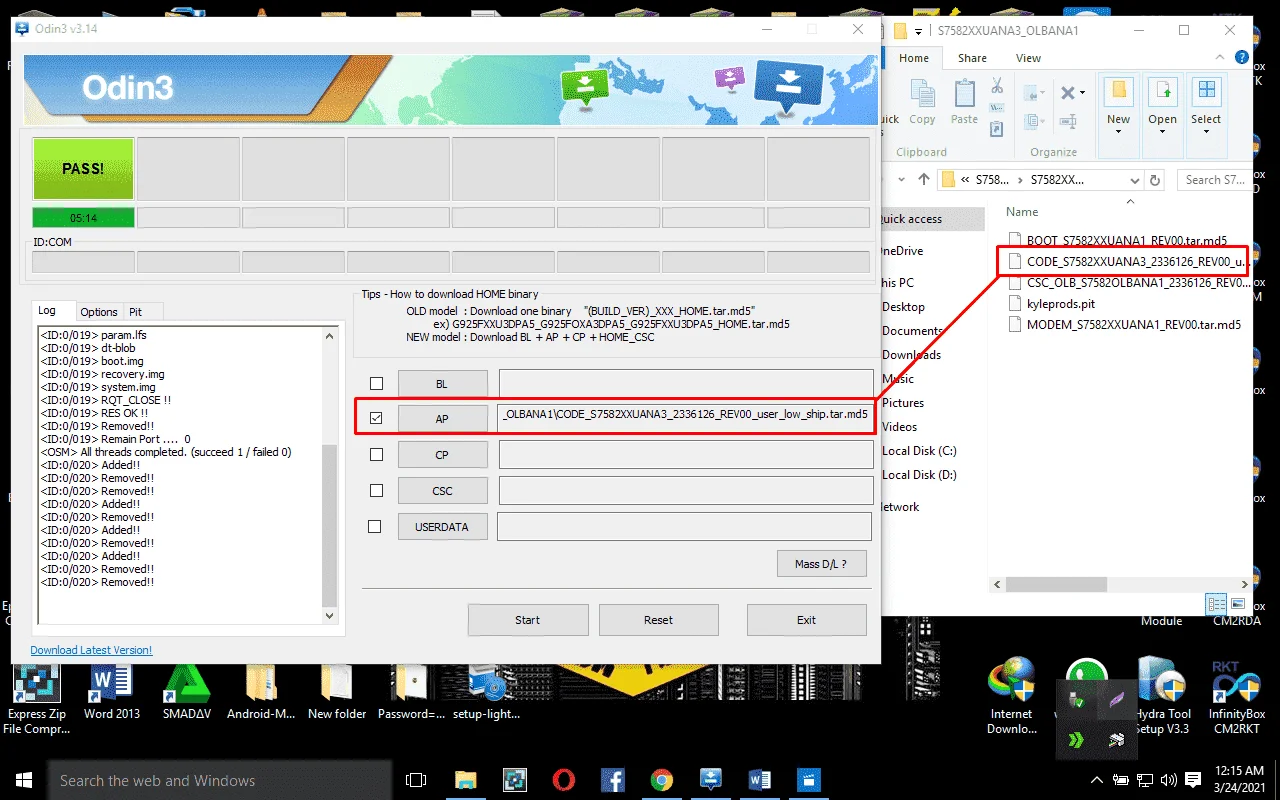The width and height of the screenshot is (1280, 800).
Task: Select BOOT_S7582XXUANA1_REV00.tar.md5 file
Action: tap(1117, 240)
